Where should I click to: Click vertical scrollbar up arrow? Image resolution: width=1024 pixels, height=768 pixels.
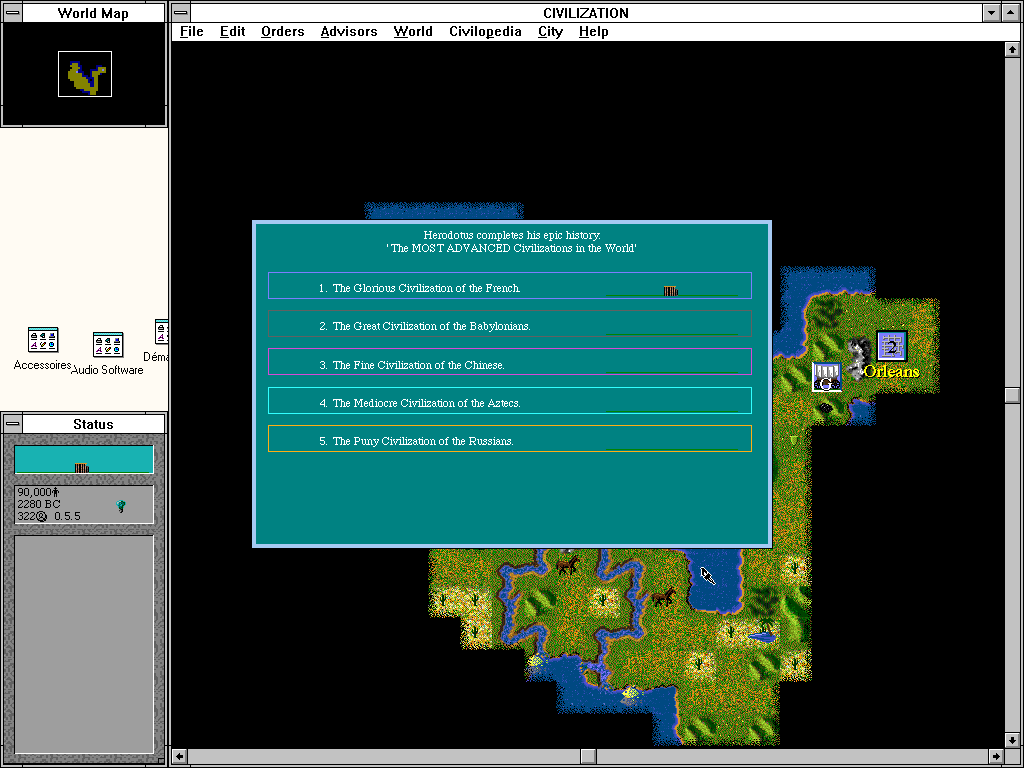pos(1012,49)
